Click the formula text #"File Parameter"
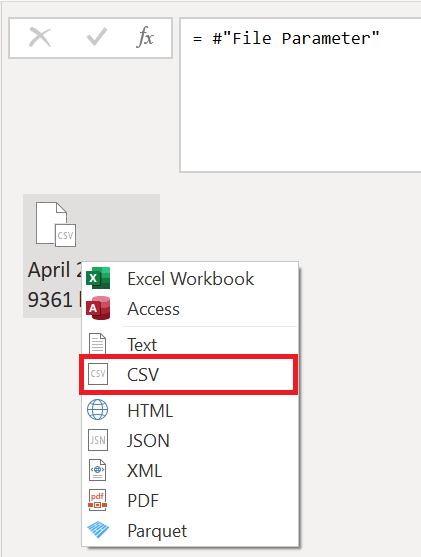This screenshot has width=421, height=557. [x=296, y=38]
